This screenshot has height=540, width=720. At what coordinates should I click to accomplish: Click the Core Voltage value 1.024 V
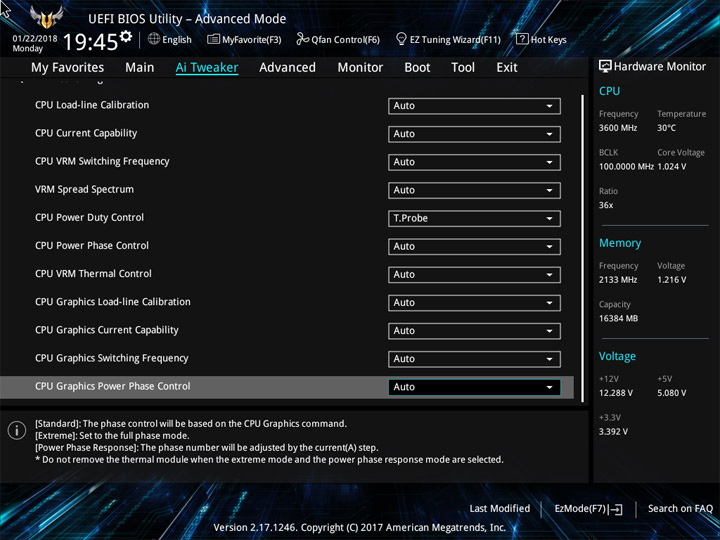point(672,167)
